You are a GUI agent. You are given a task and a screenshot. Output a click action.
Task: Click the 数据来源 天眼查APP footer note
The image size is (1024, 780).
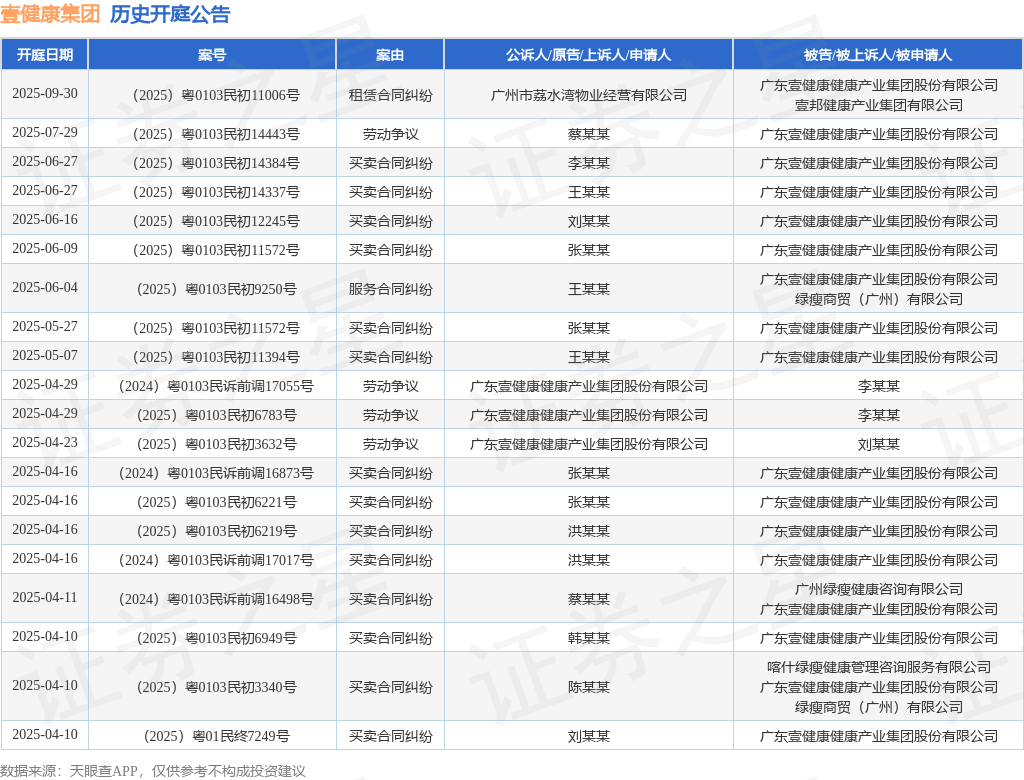(x=153, y=771)
